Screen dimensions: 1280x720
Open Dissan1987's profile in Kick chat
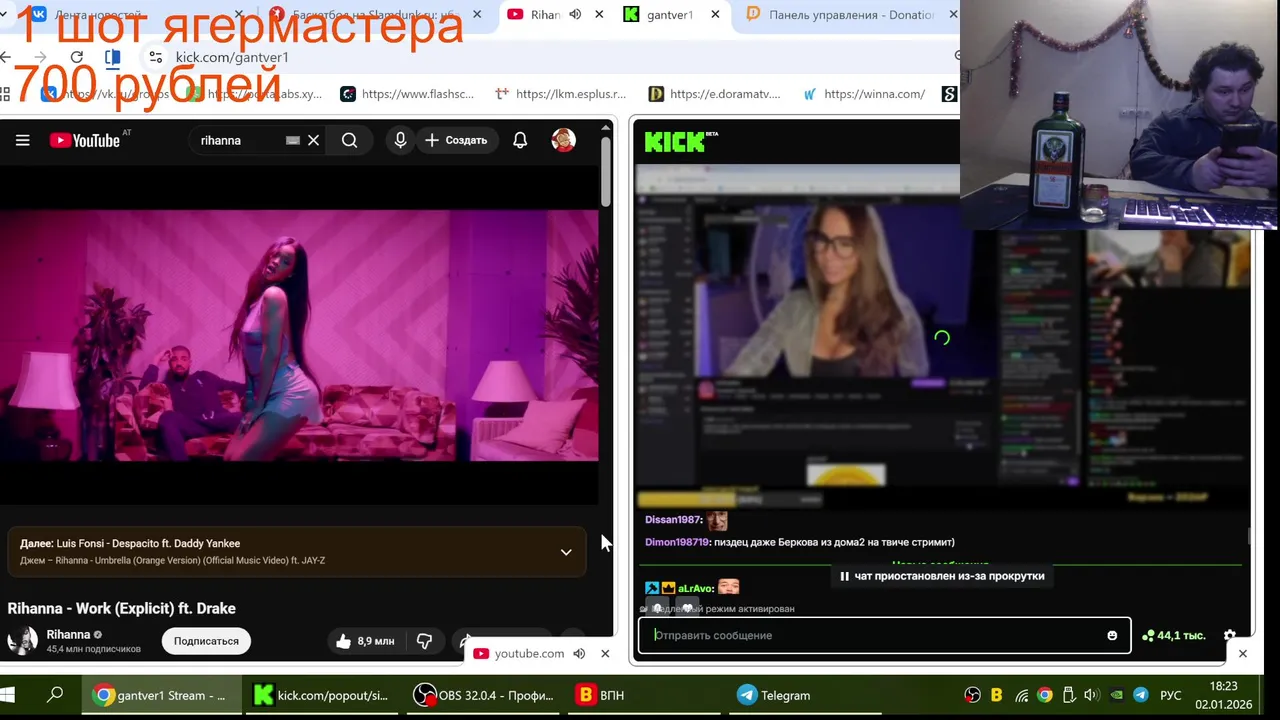coord(673,520)
